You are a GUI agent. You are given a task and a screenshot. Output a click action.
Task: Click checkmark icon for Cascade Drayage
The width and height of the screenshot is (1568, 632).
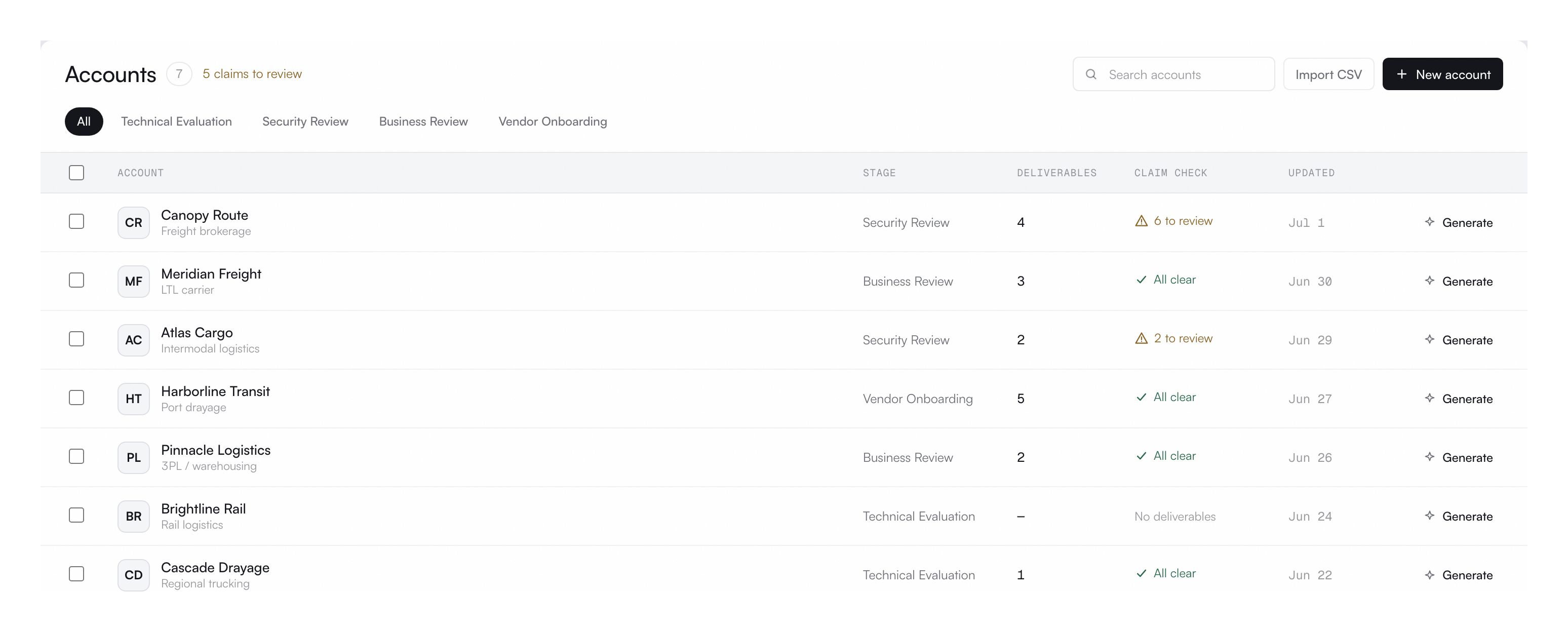point(1141,574)
